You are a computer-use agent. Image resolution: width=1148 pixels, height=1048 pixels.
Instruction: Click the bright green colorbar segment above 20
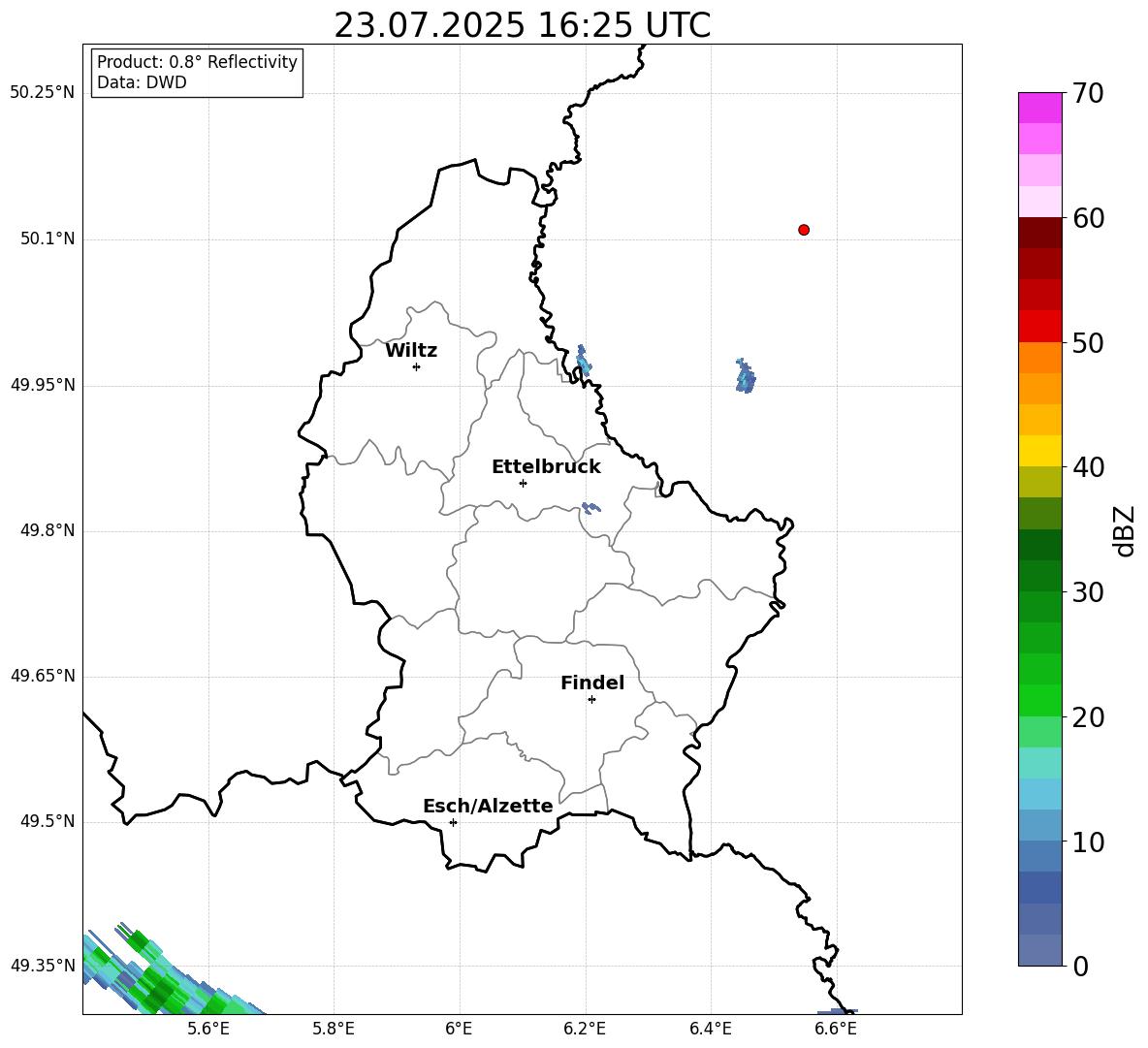click(x=1039, y=700)
